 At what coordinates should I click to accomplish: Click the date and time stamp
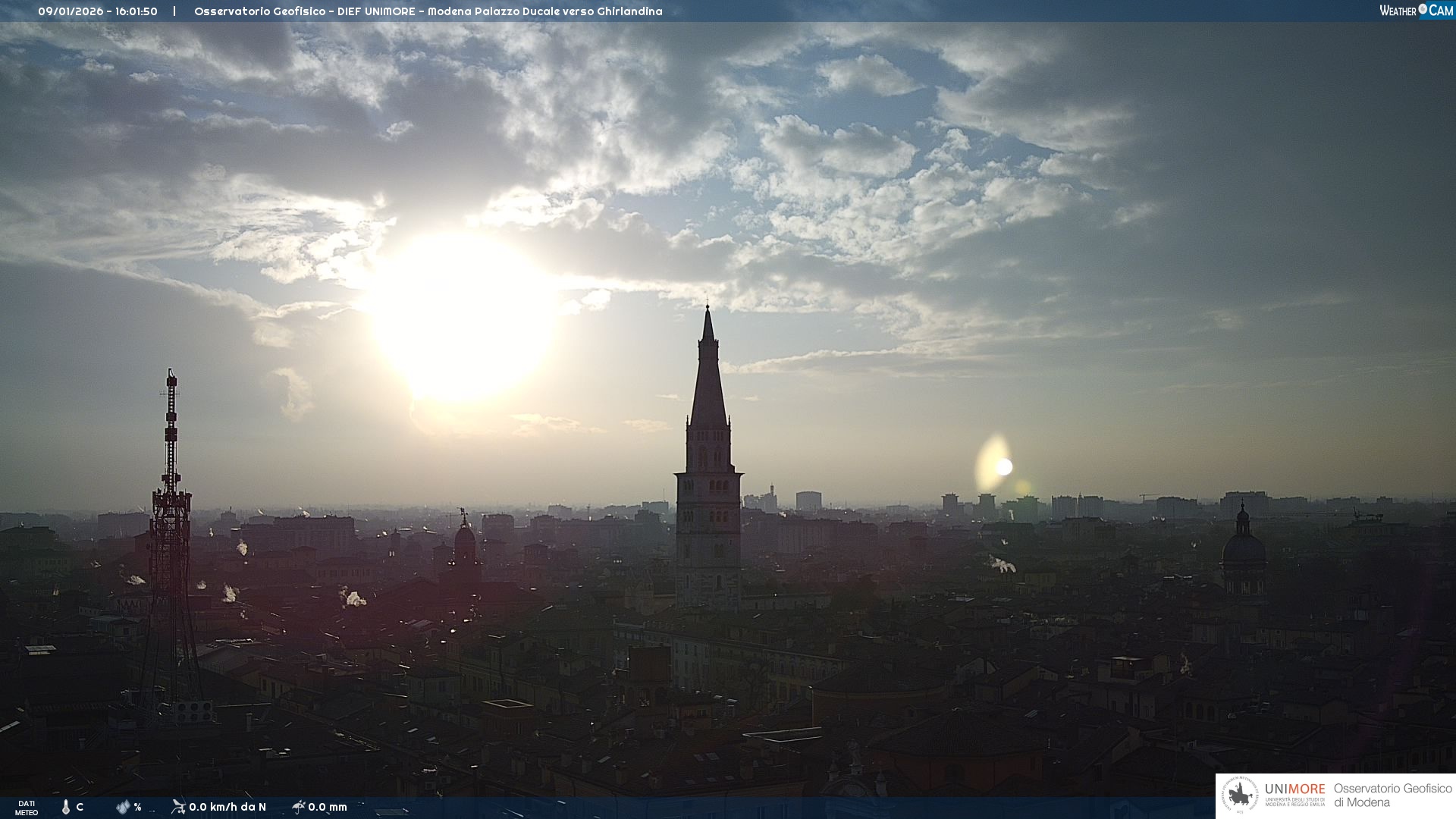[x=98, y=11]
